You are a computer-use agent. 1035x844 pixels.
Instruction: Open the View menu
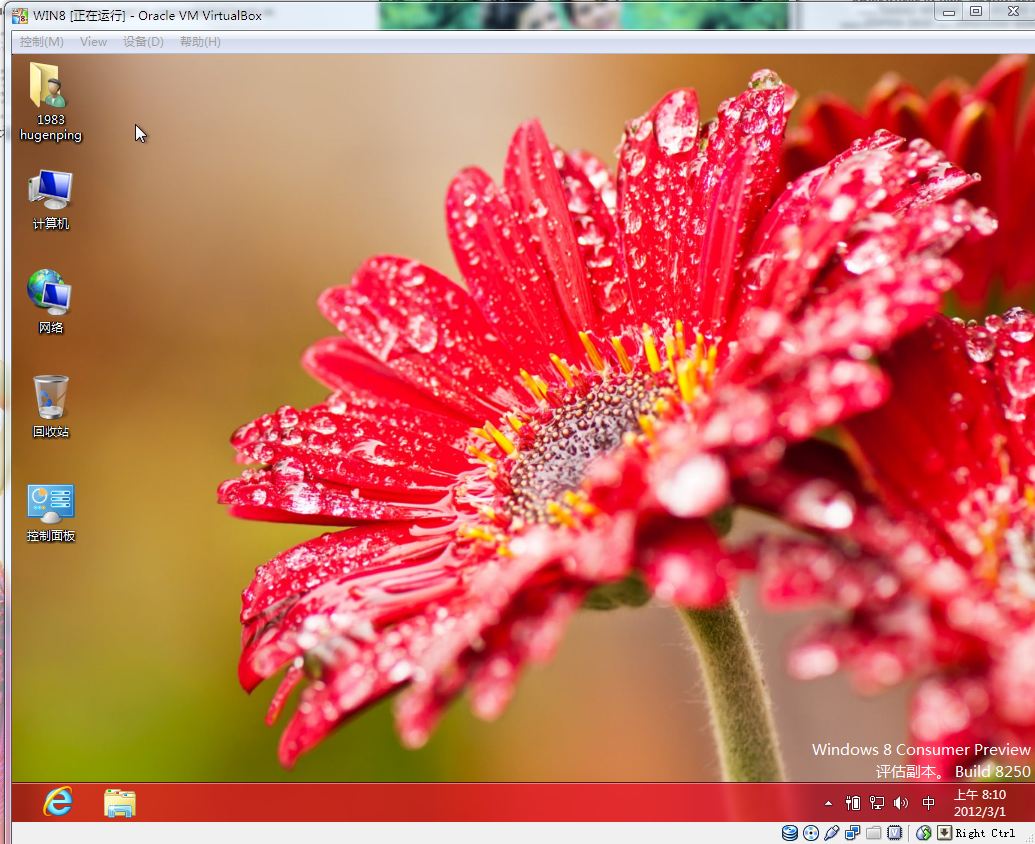pyautogui.click(x=93, y=42)
